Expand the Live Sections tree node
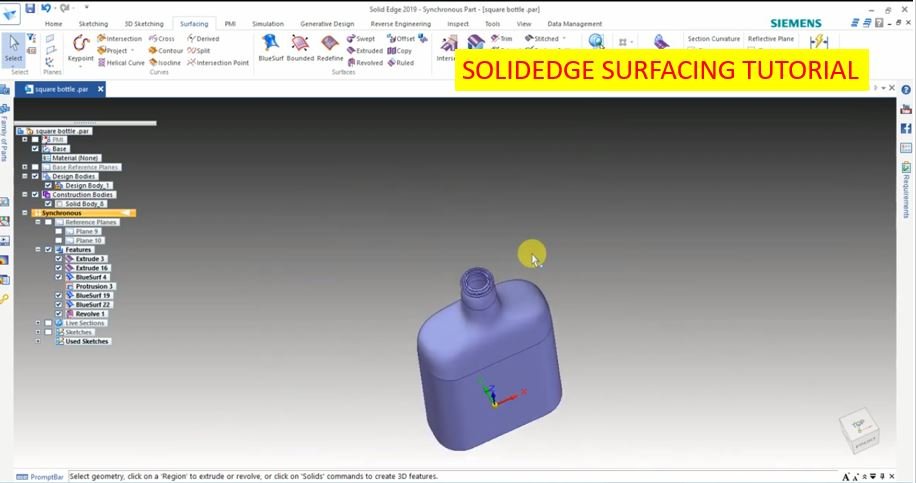Screen dimensions: 916x483 pos(37,323)
